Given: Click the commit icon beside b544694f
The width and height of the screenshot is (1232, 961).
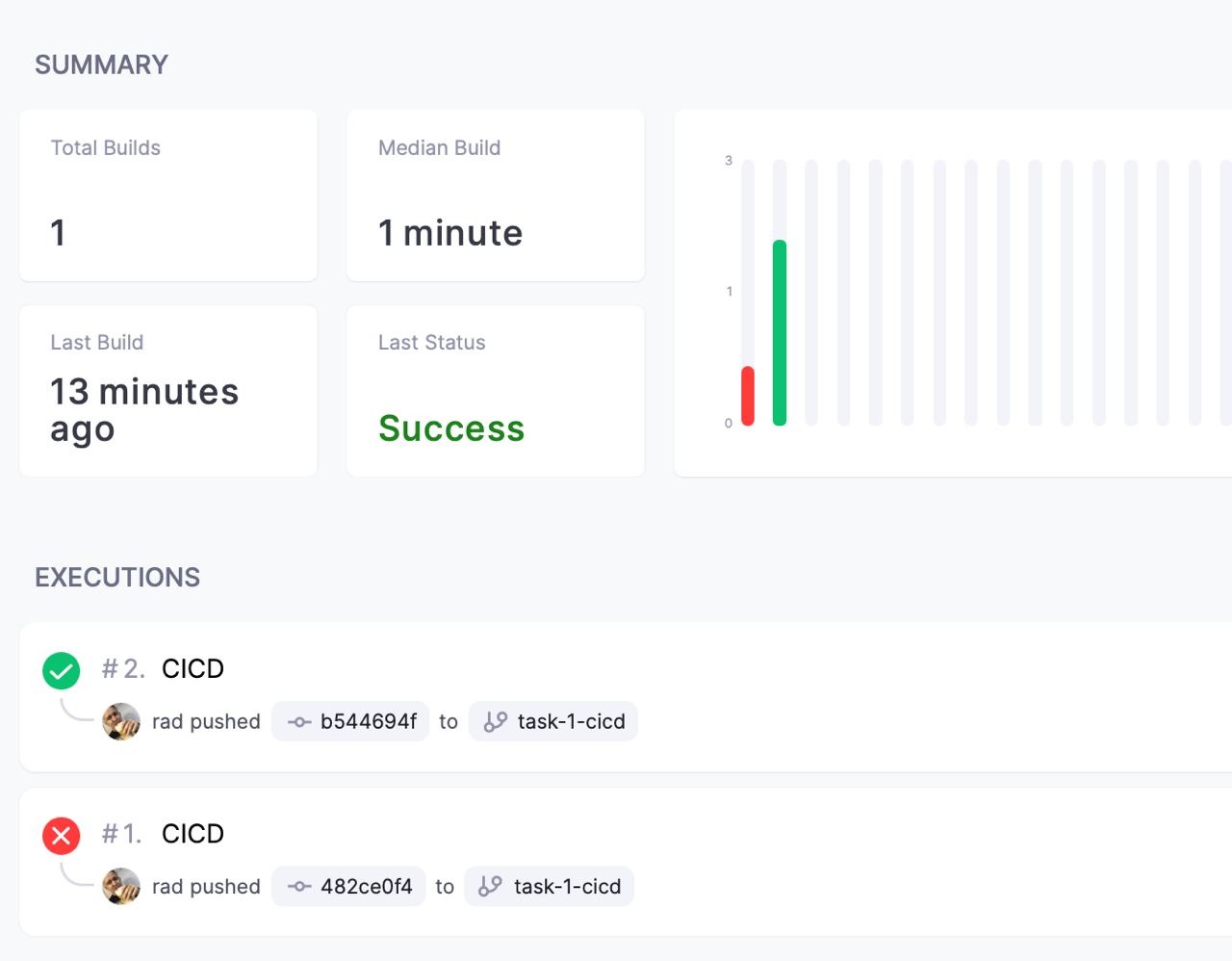Looking at the screenshot, I should (299, 722).
